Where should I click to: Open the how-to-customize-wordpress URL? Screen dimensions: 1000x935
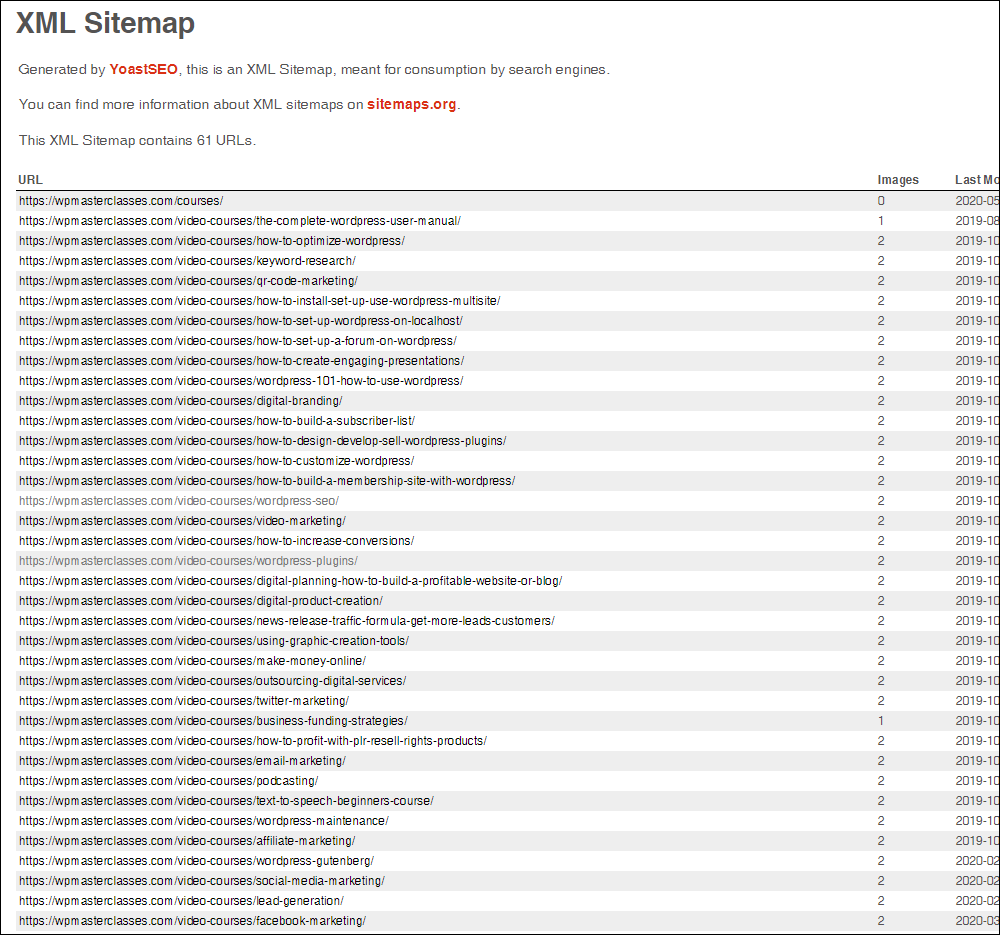click(216, 460)
